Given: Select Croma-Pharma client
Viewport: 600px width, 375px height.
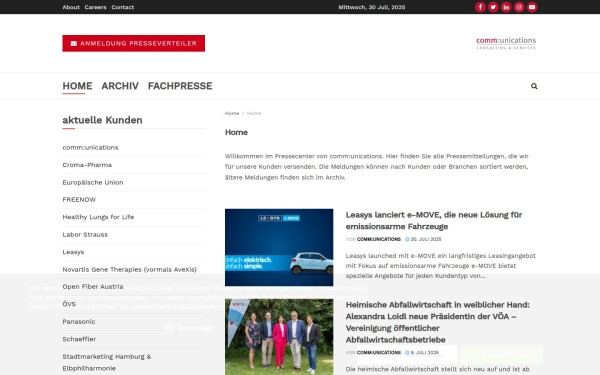Looking at the screenshot, I should [87, 165].
